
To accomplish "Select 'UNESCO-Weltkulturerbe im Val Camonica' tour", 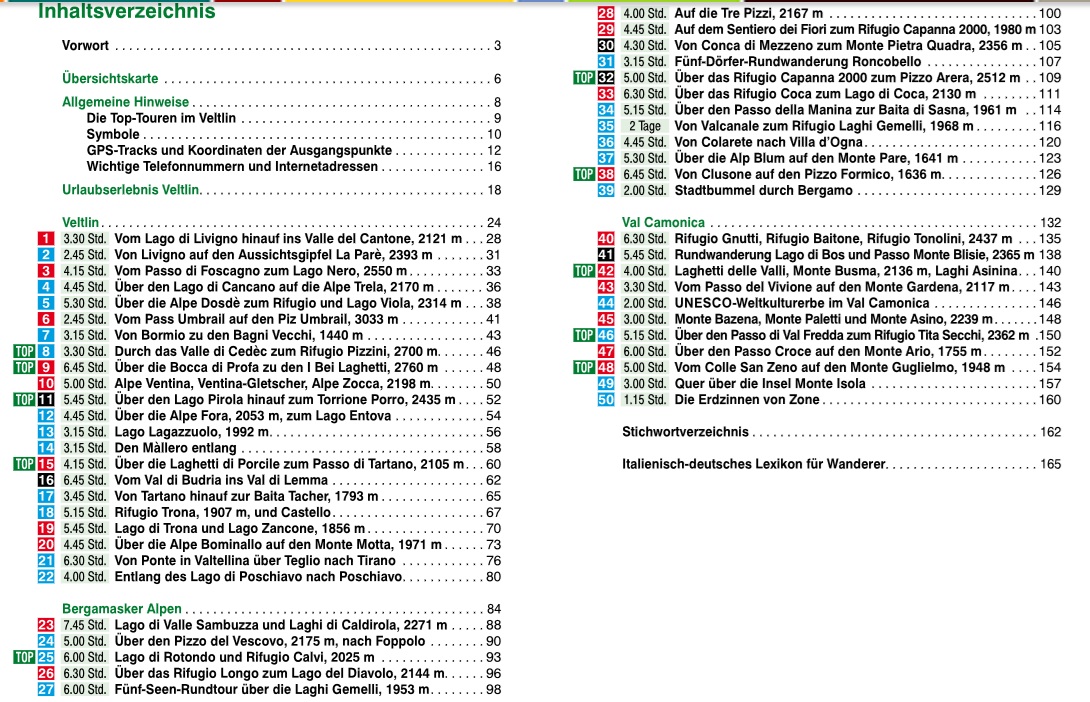I will [802, 303].
